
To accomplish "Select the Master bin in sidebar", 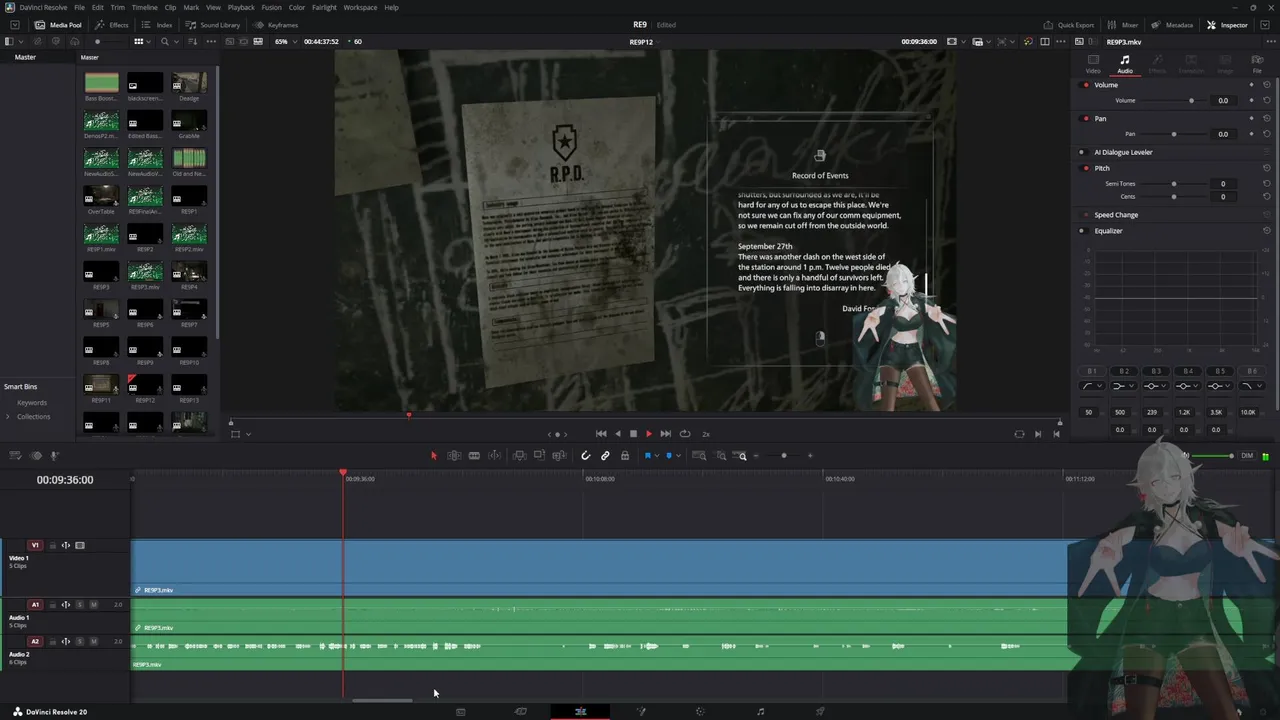I will [25, 57].
